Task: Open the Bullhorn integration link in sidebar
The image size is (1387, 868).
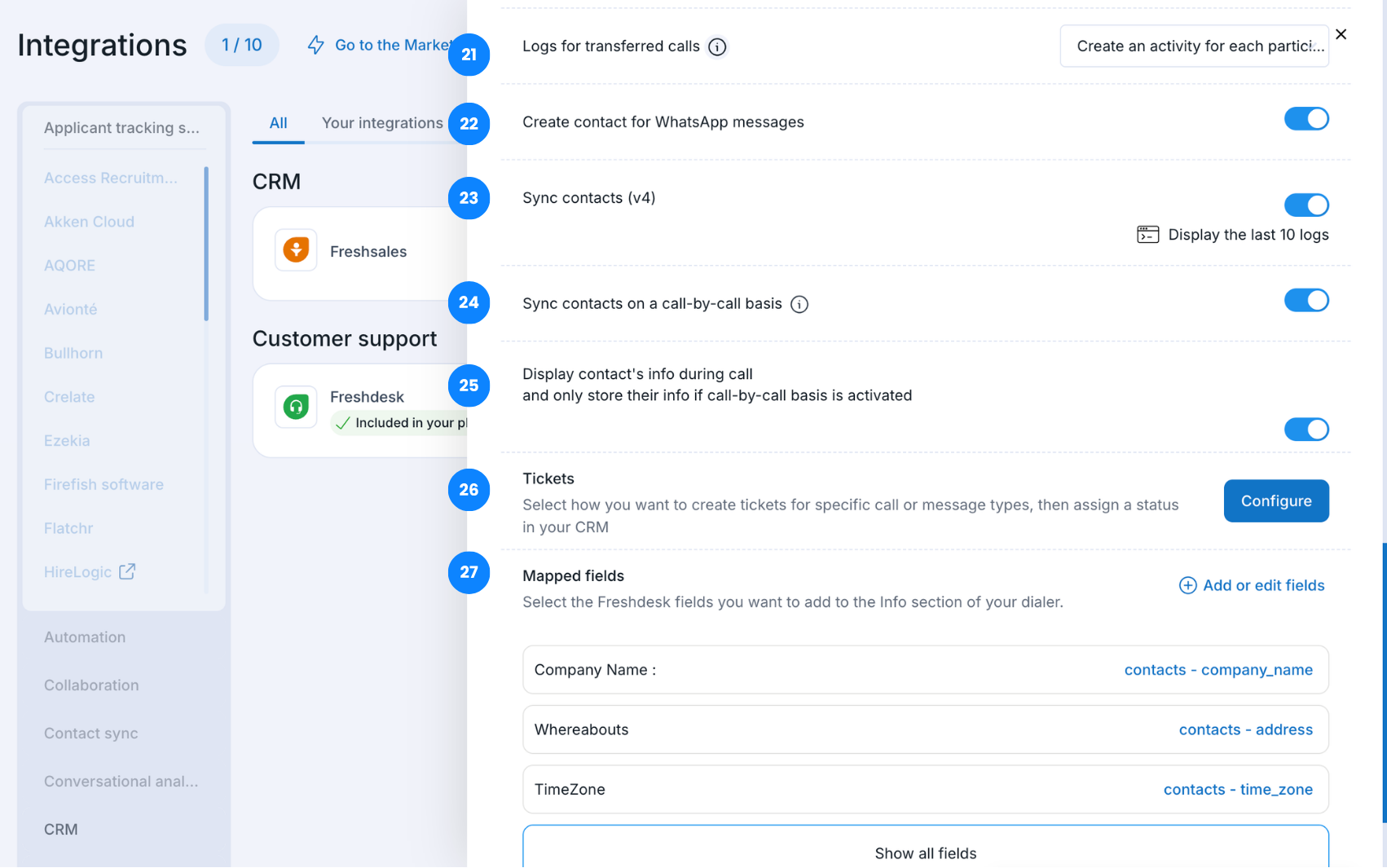Action: 73,354
